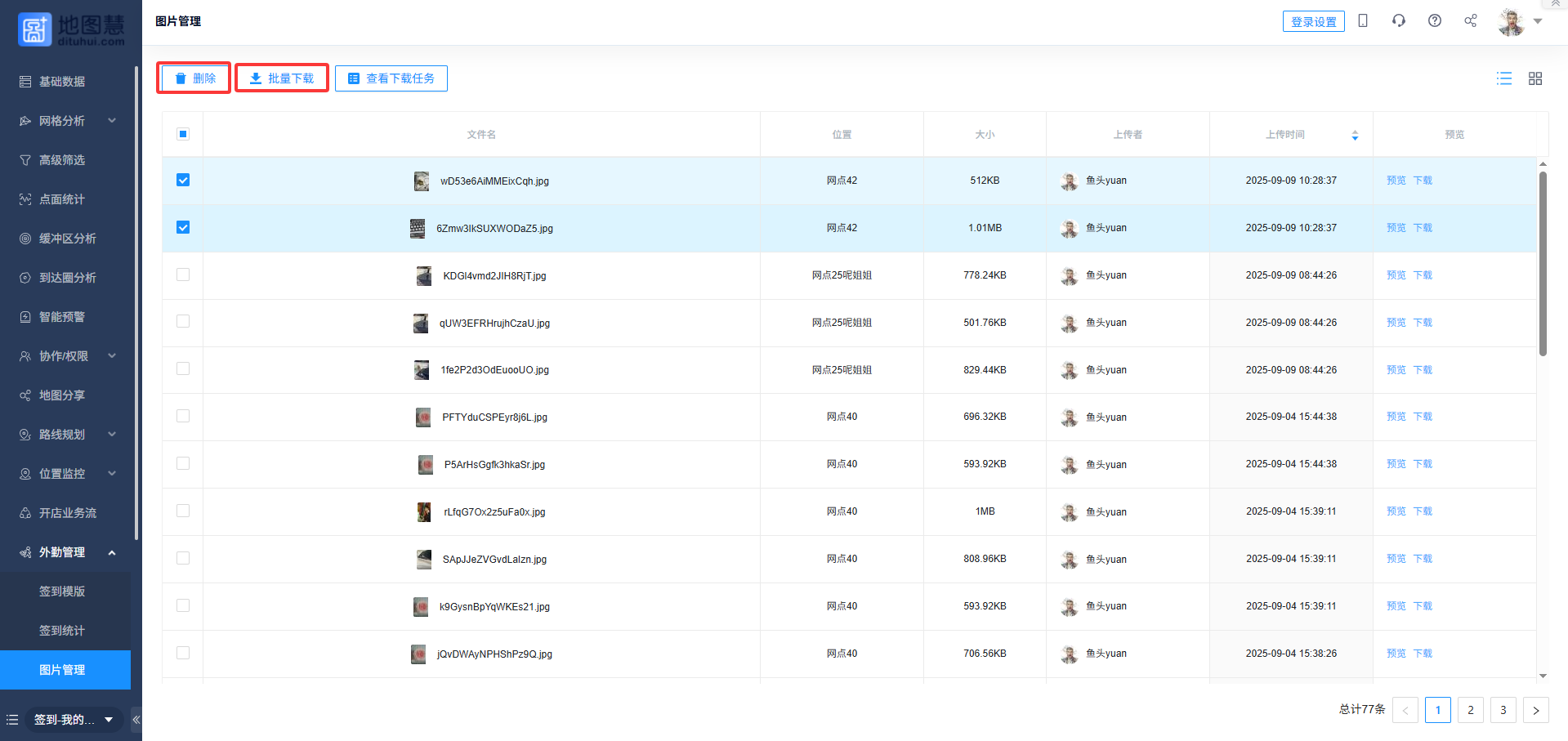Image resolution: width=1568 pixels, height=741 pixels.
Task: Go to page 2 in pagination
Action: coord(1471,710)
